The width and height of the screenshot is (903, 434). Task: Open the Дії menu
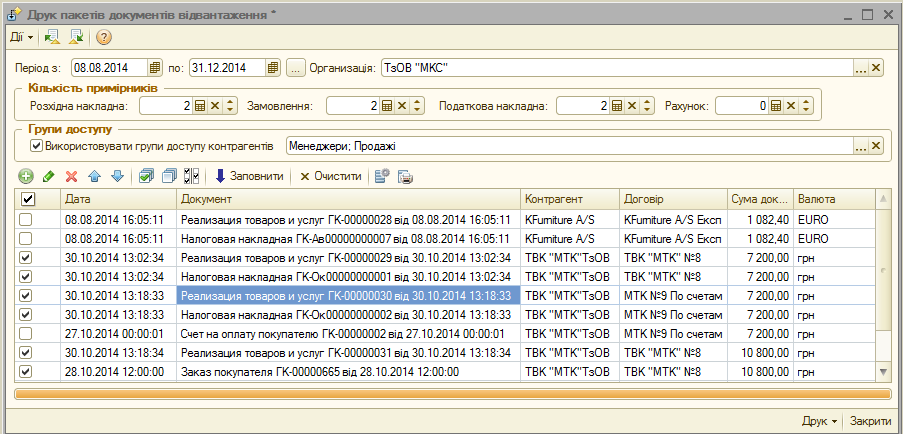[x=21, y=37]
